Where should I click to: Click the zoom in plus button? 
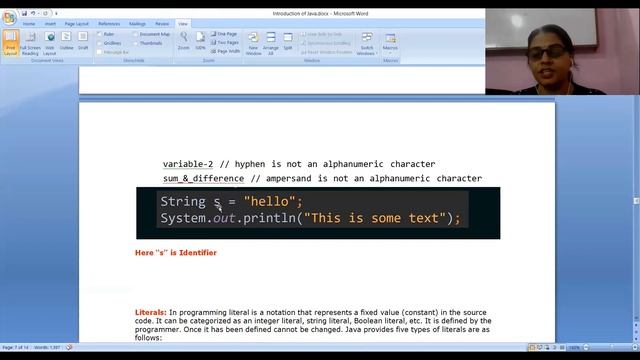(x=635, y=347)
